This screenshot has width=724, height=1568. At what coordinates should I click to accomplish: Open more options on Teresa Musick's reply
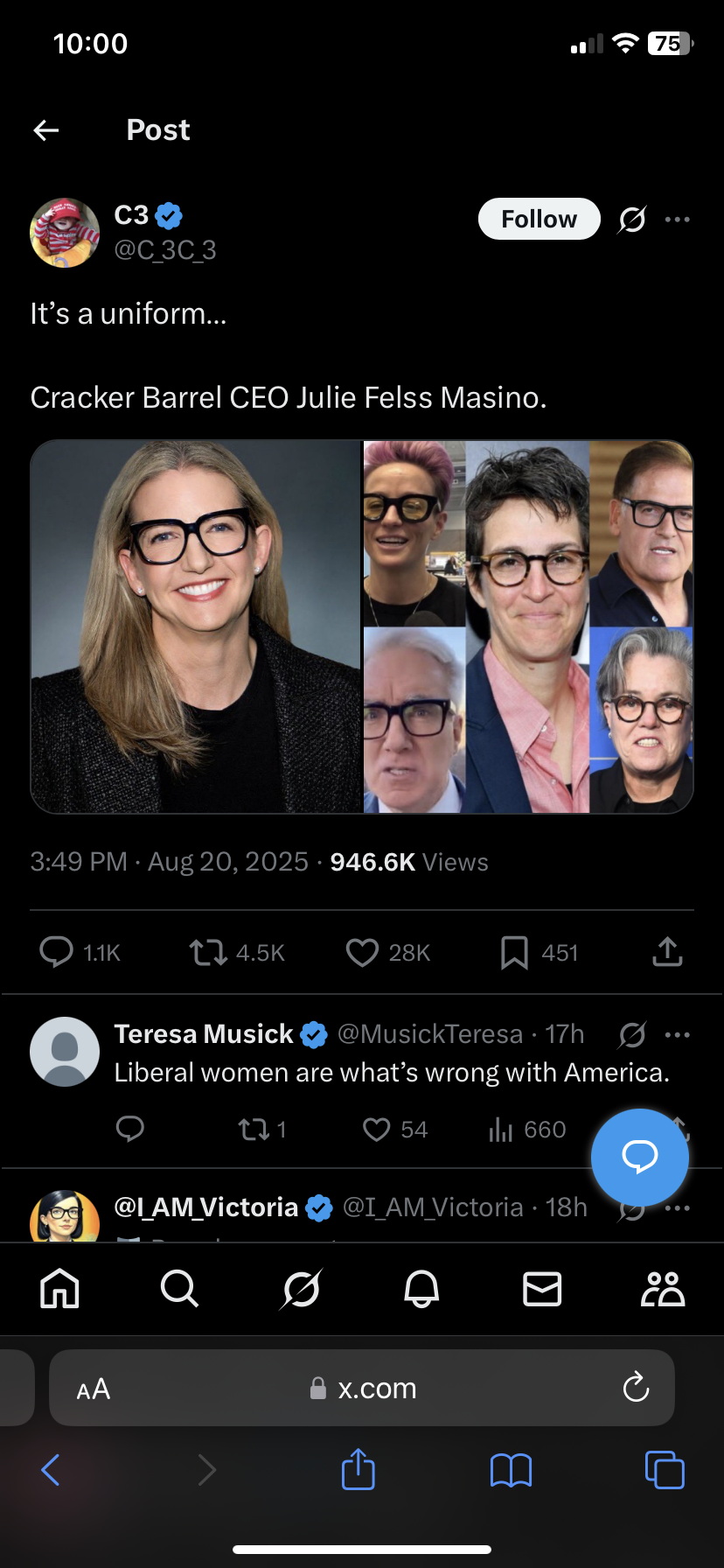click(x=678, y=1034)
